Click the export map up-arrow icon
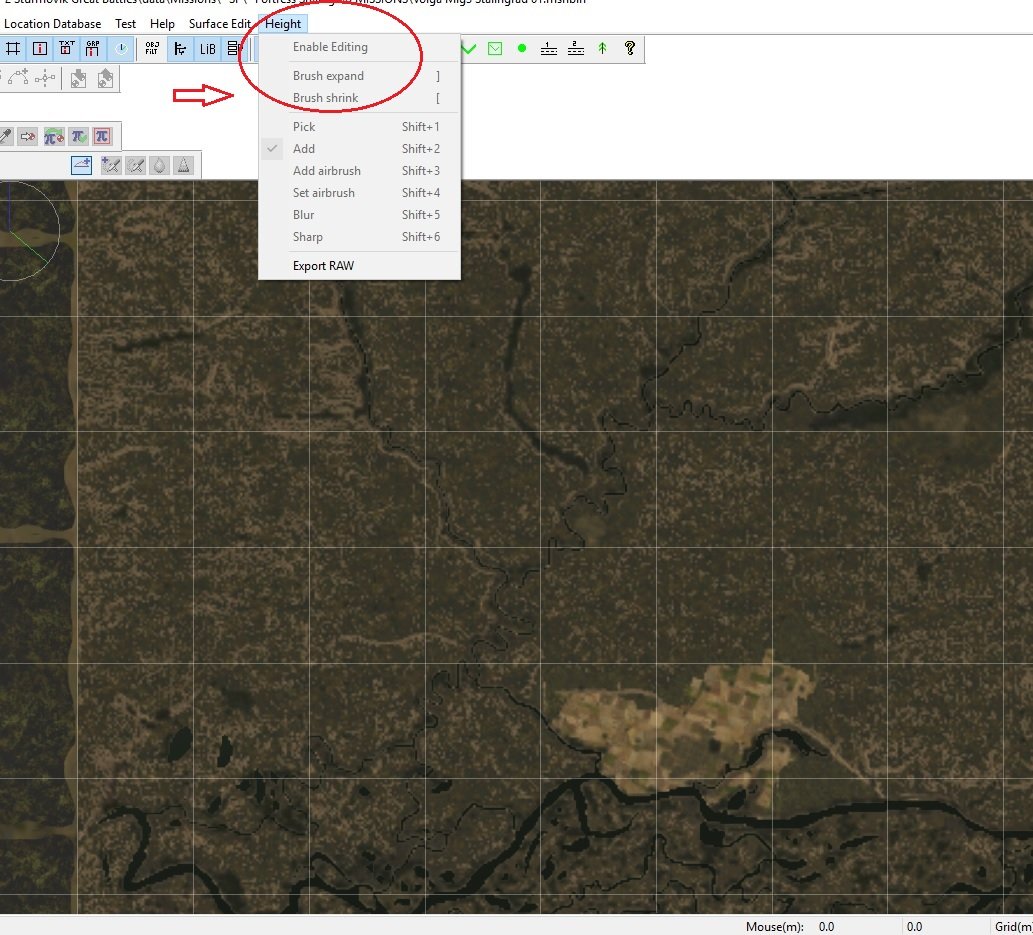This screenshot has height=935, width=1033. 105,79
